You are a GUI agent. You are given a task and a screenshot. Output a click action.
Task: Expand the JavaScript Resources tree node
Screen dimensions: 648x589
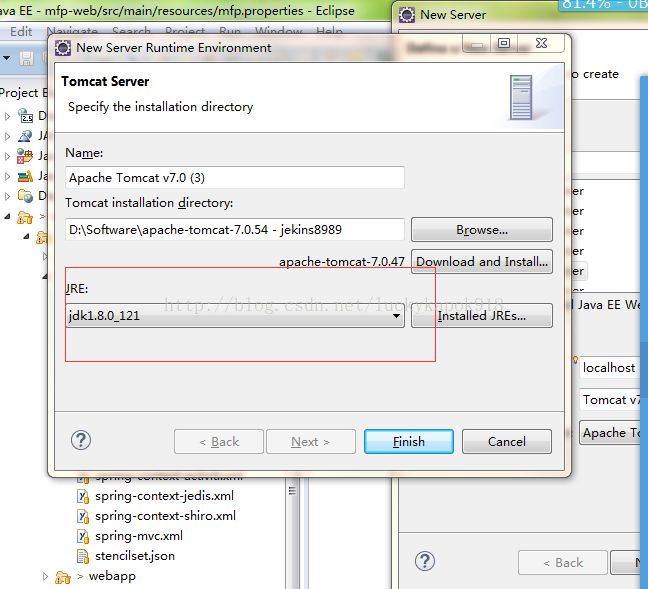[x=7, y=176]
